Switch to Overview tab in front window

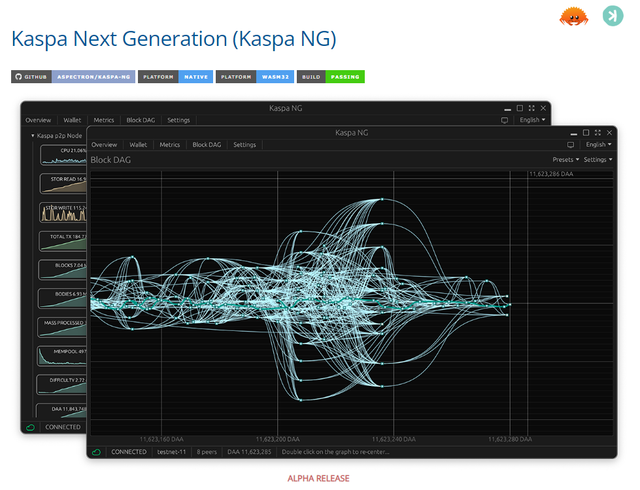pyautogui.click(x=104, y=145)
